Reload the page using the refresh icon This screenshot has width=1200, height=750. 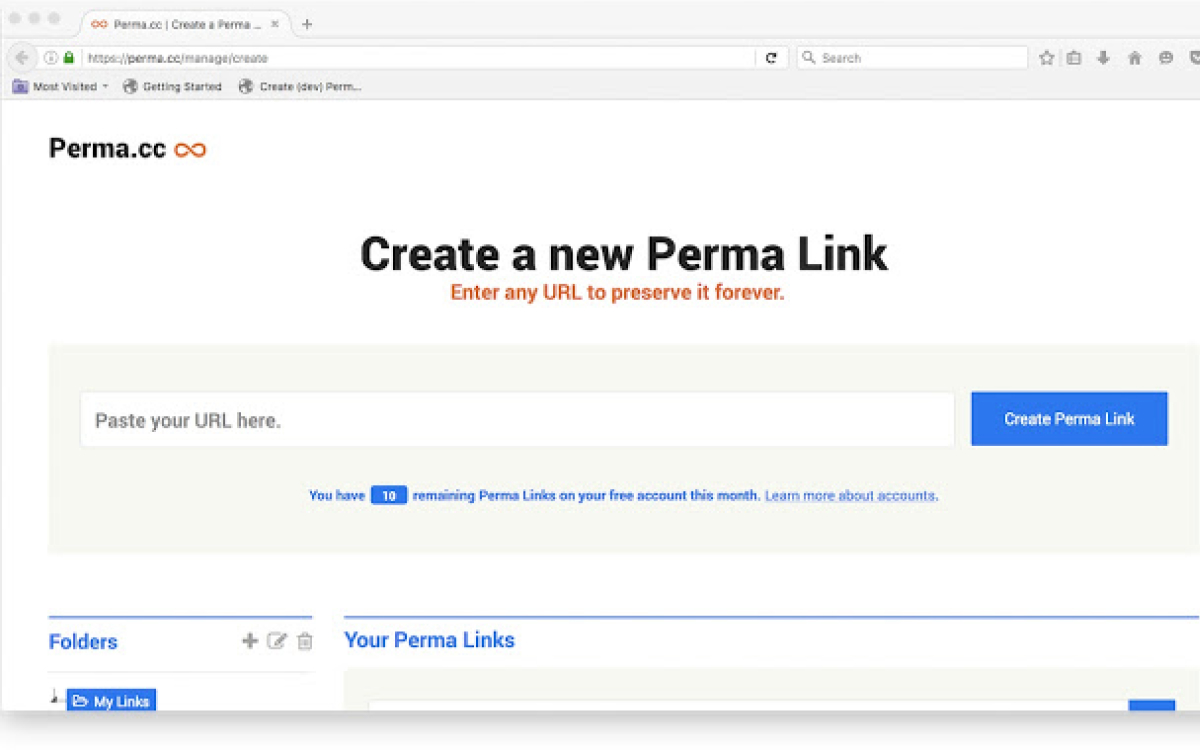click(x=771, y=58)
